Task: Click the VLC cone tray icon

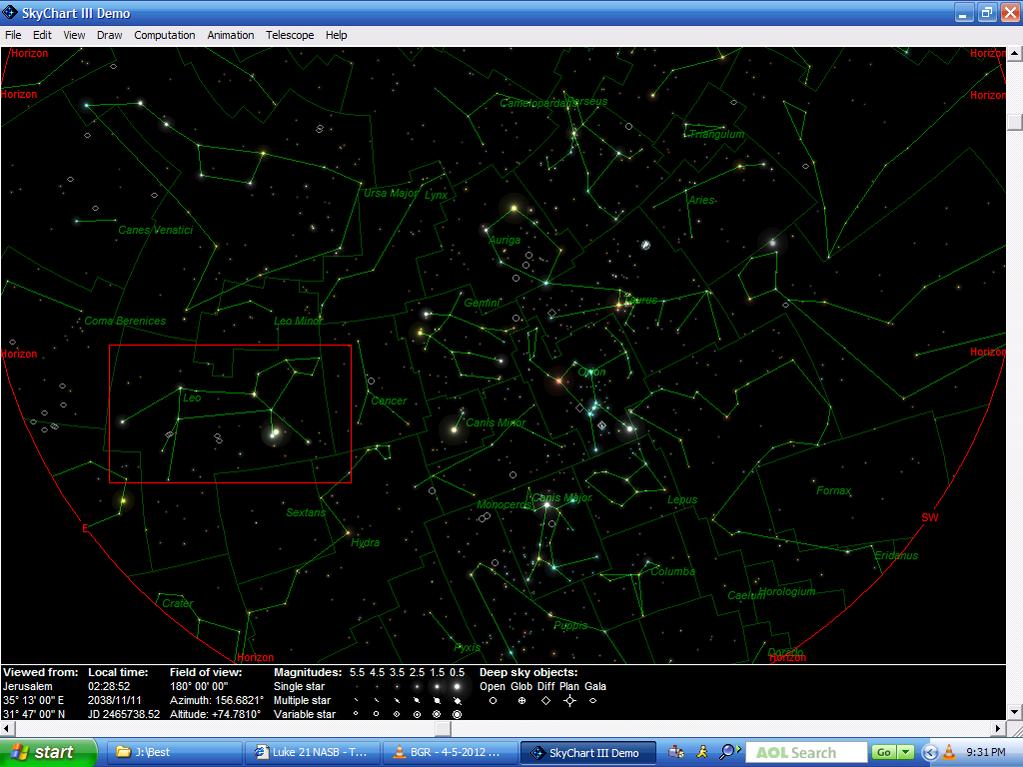Action: 949,752
